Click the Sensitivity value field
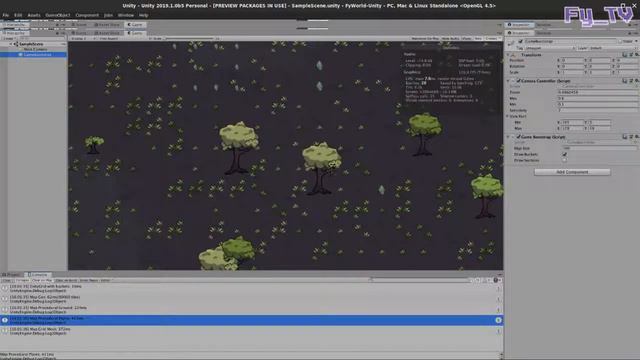This screenshot has height=360, width=640. tap(598, 110)
